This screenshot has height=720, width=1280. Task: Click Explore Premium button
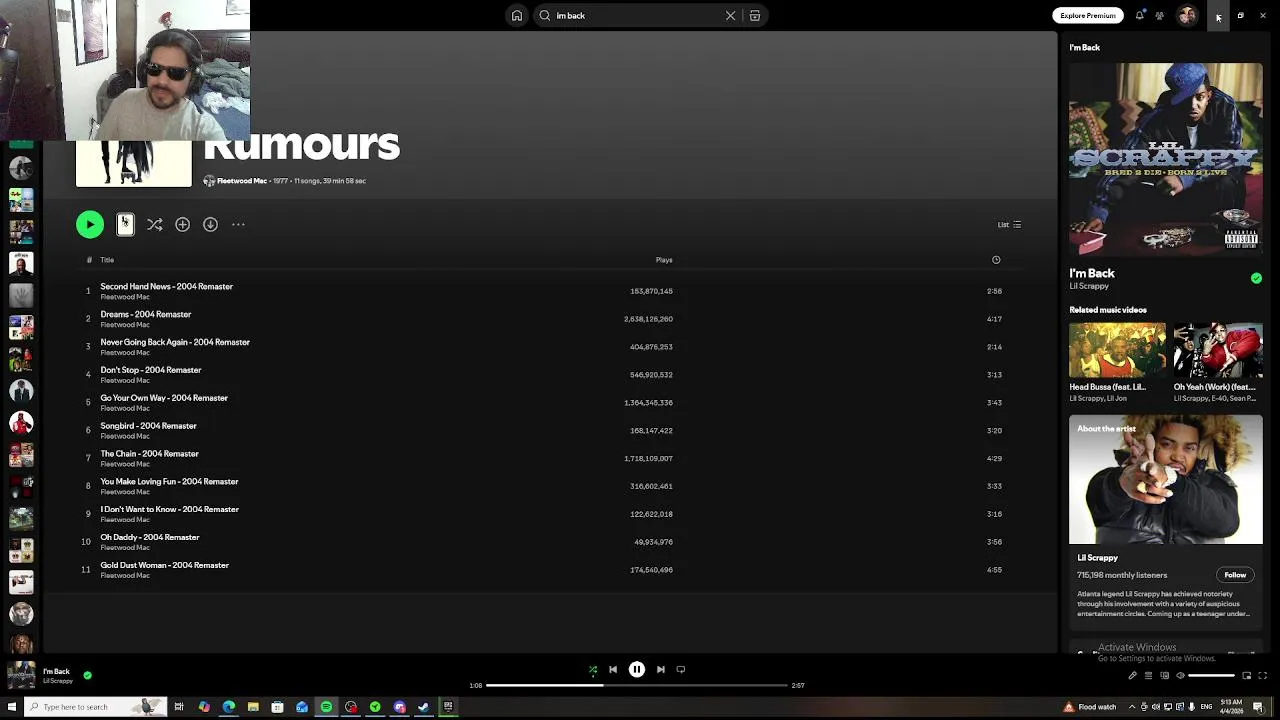tap(1088, 15)
